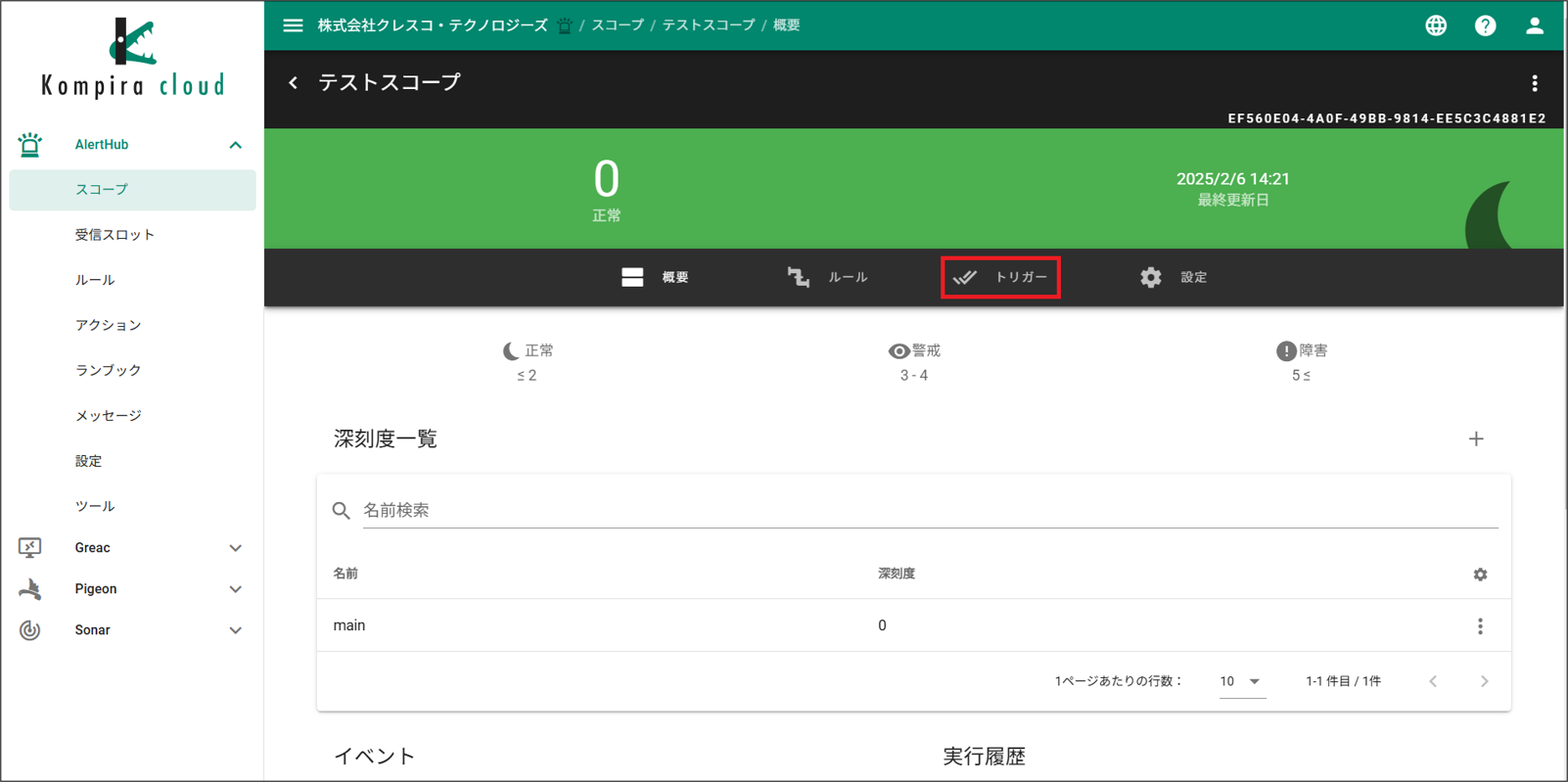Click the 名前 column header
This screenshot has height=782, width=1568.
[346, 574]
